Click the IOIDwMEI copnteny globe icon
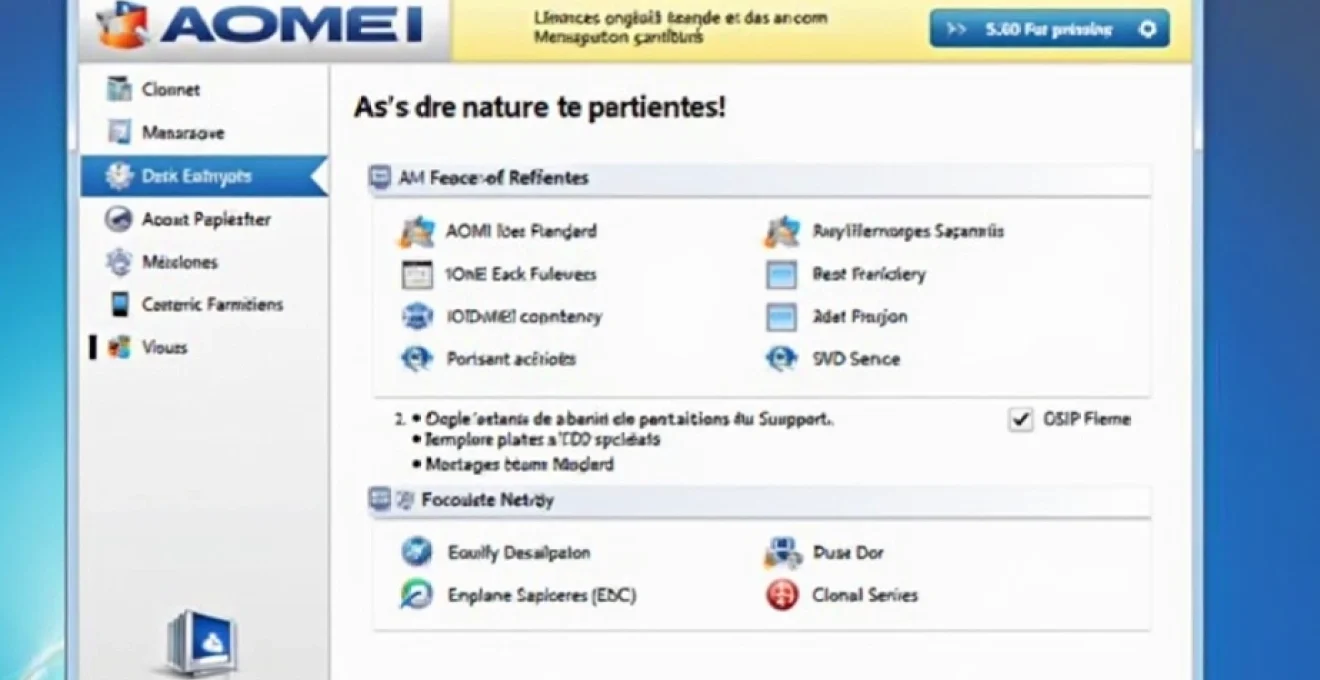1320x680 pixels. click(x=417, y=316)
